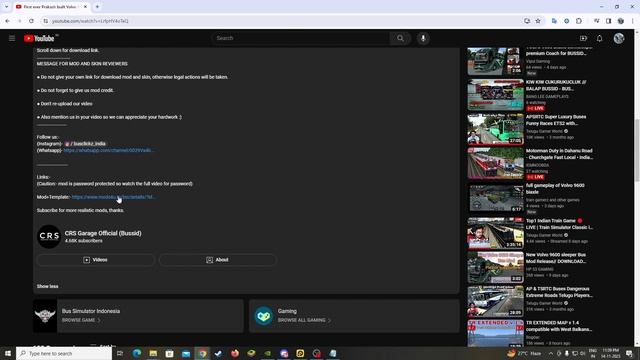
Task: Open the Windows notification center icon
Action: pos(629,353)
